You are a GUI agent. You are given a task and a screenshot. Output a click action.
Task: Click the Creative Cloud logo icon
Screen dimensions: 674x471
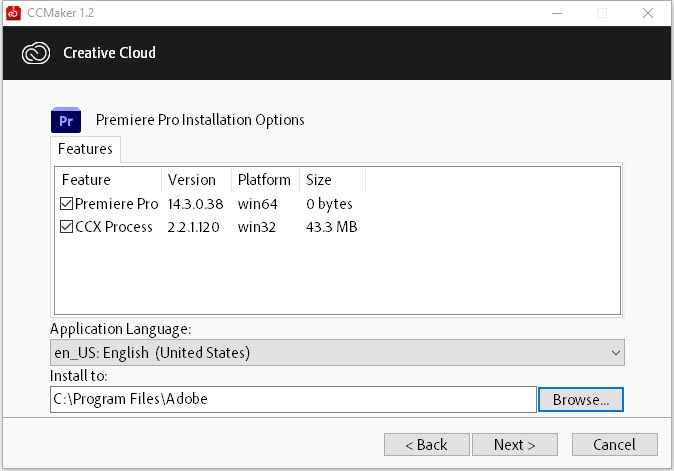[36, 53]
